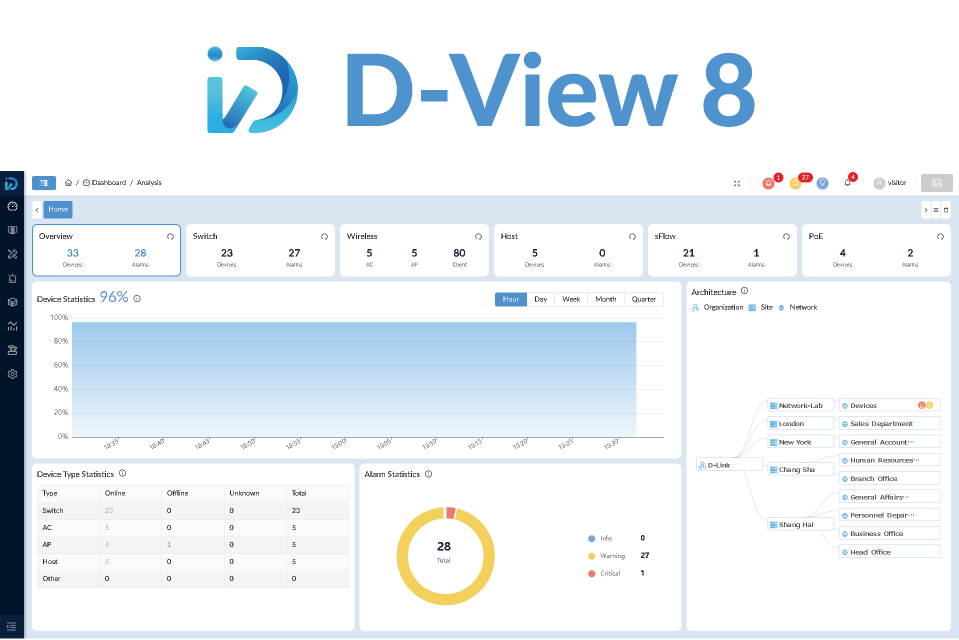Select the Hour time range

click(x=511, y=299)
